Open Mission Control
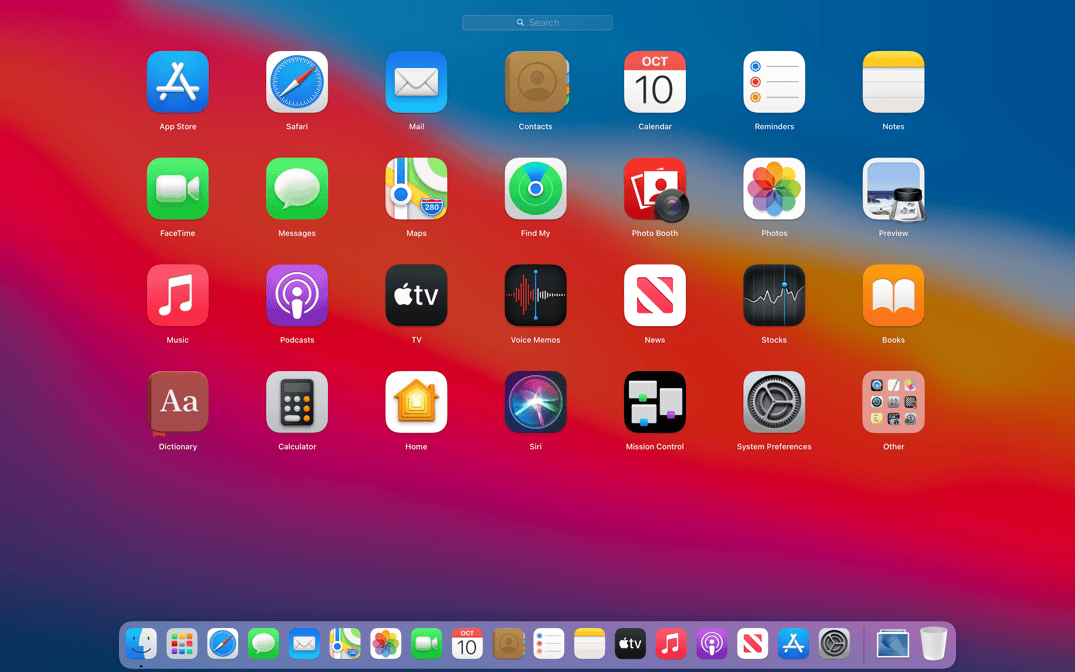The image size is (1075, 672). tap(655, 403)
